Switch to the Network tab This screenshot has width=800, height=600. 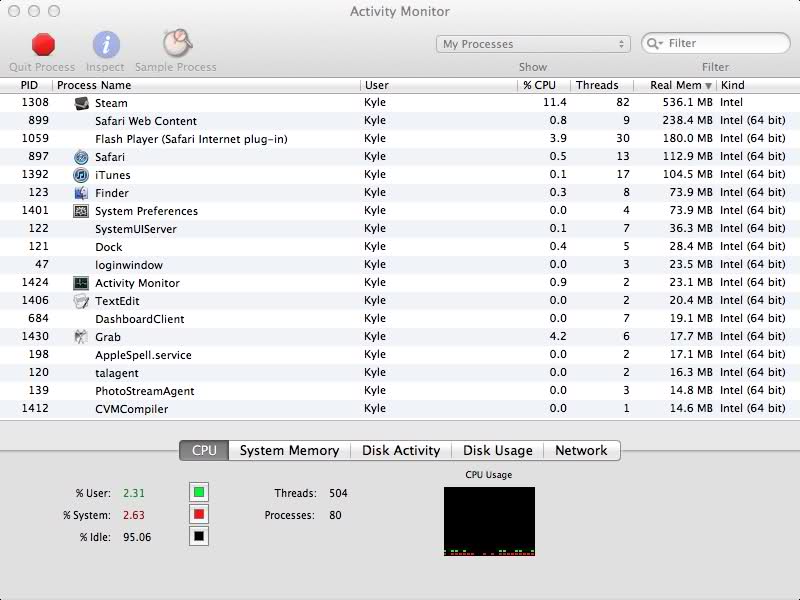582,451
